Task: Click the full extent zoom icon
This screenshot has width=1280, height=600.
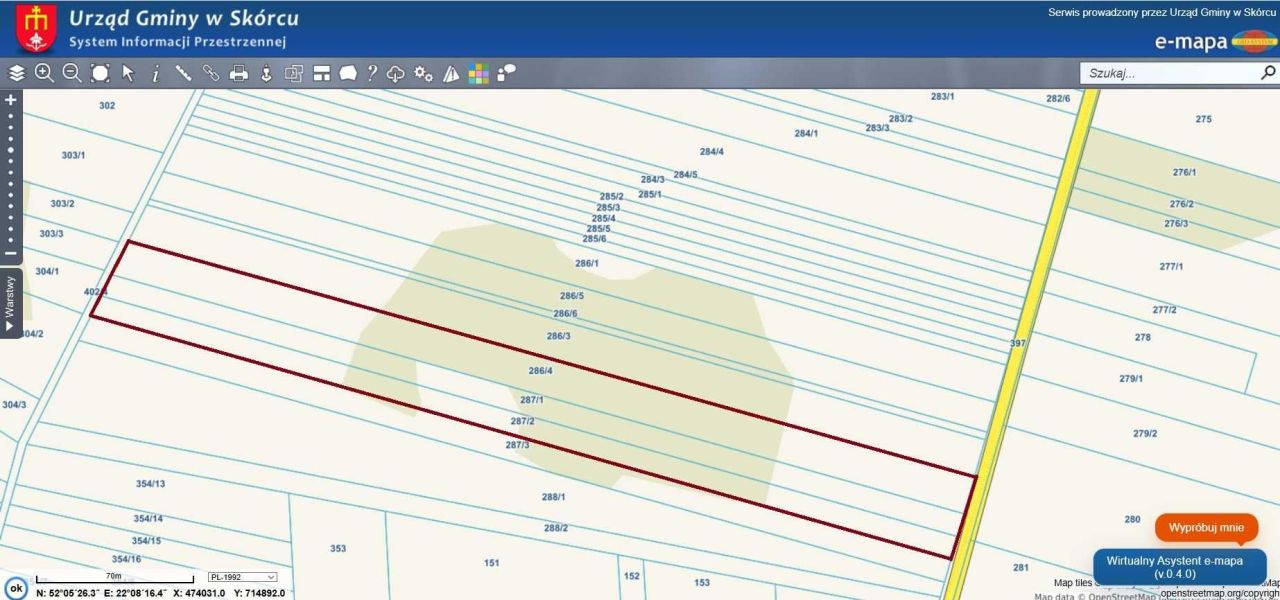Action: pyautogui.click(x=100, y=73)
